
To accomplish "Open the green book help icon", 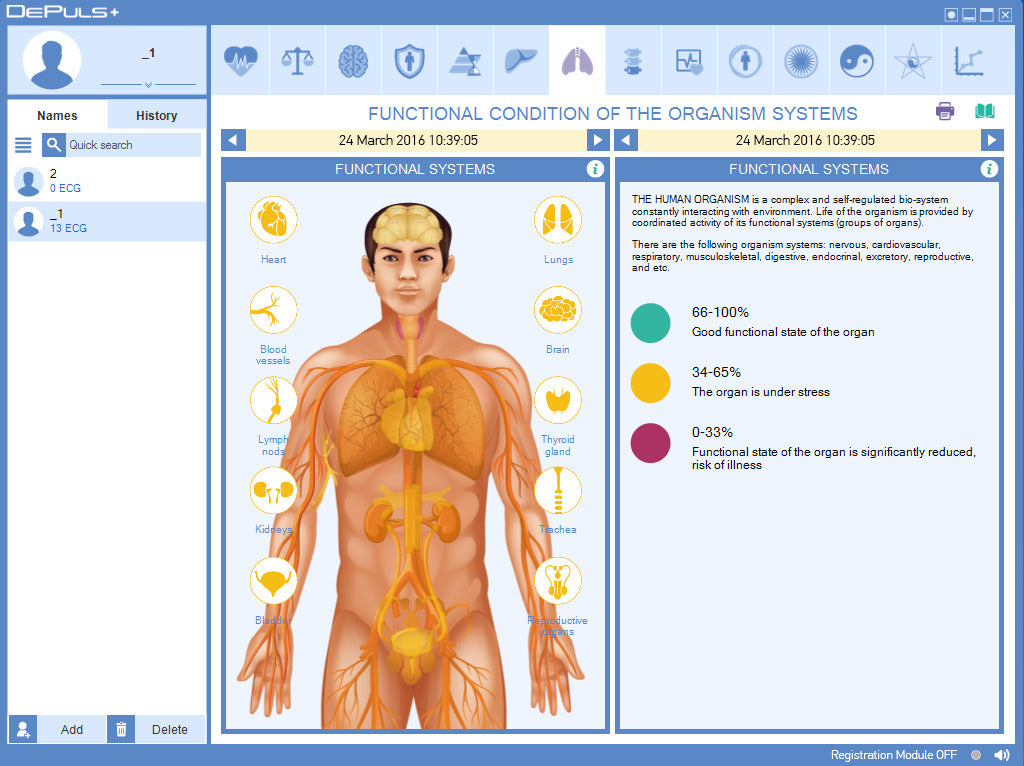I will (x=985, y=112).
